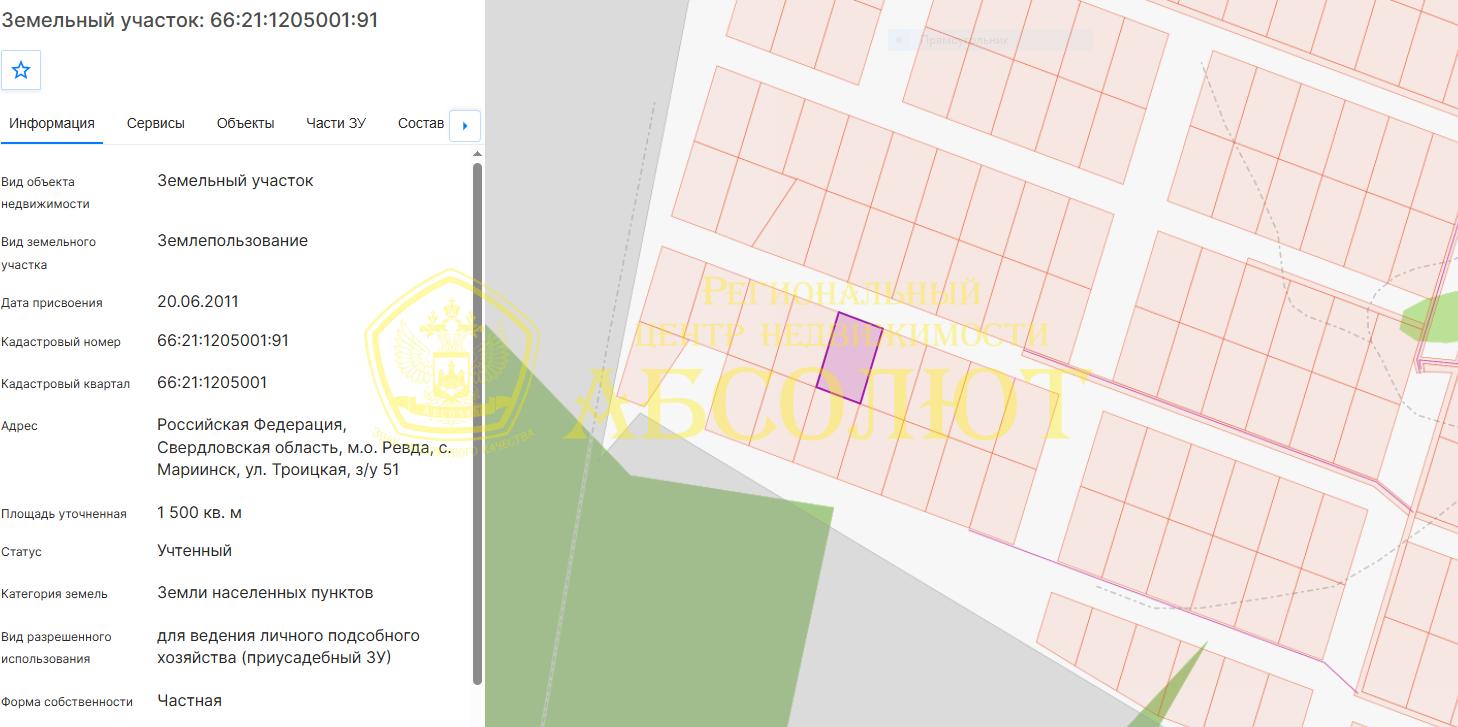Click the label 'Адрес'
Screen dimensions: 1458x727
(x=19, y=426)
